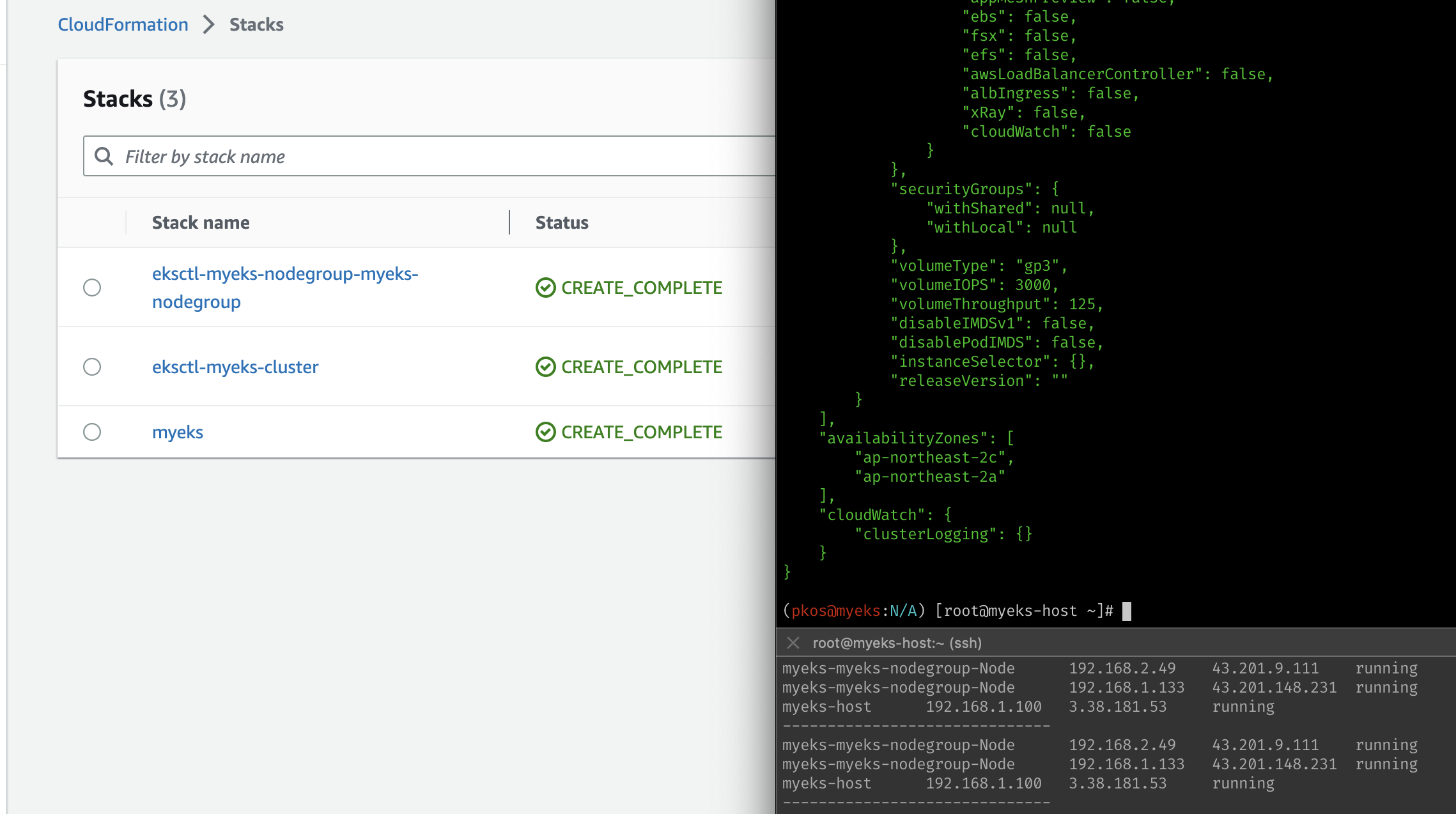1456x814 pixels.
Task: Click "volumeIOPS": 3000 line
Action: click(975, 285)
